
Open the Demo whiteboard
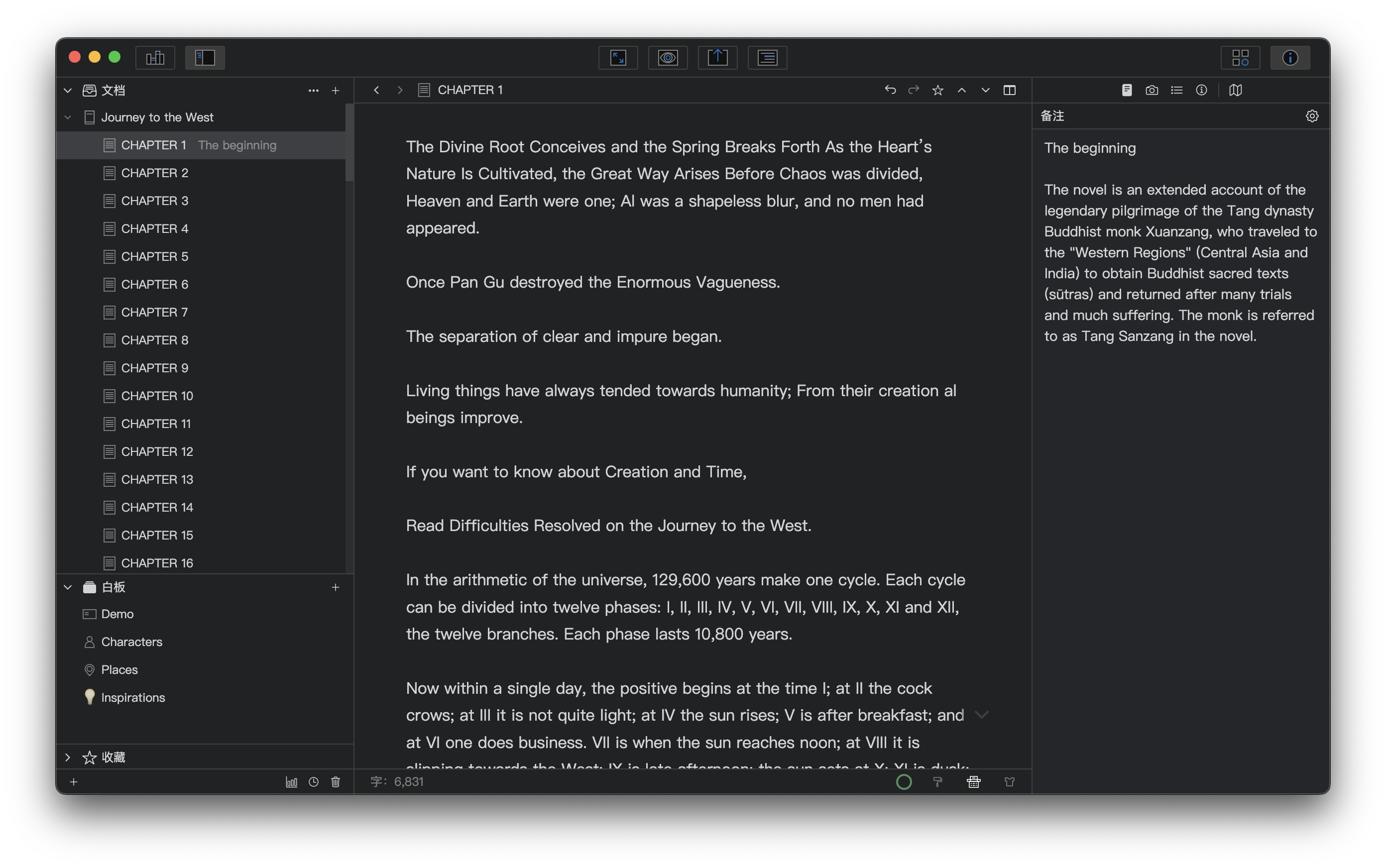(x=205, y=614)
